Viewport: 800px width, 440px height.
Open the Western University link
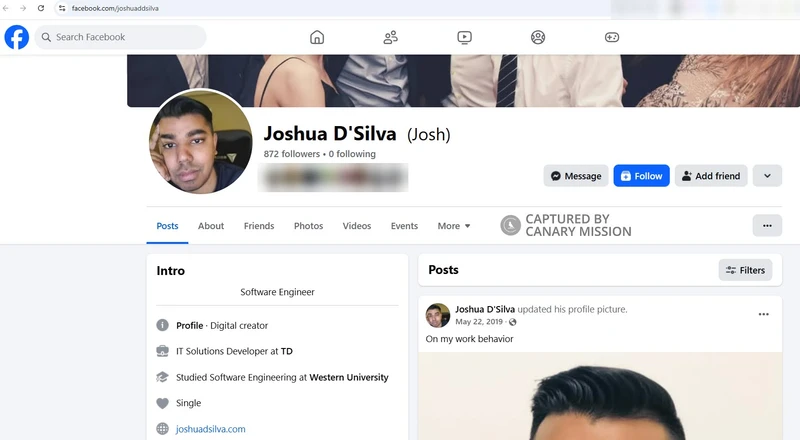click(349, 377)
